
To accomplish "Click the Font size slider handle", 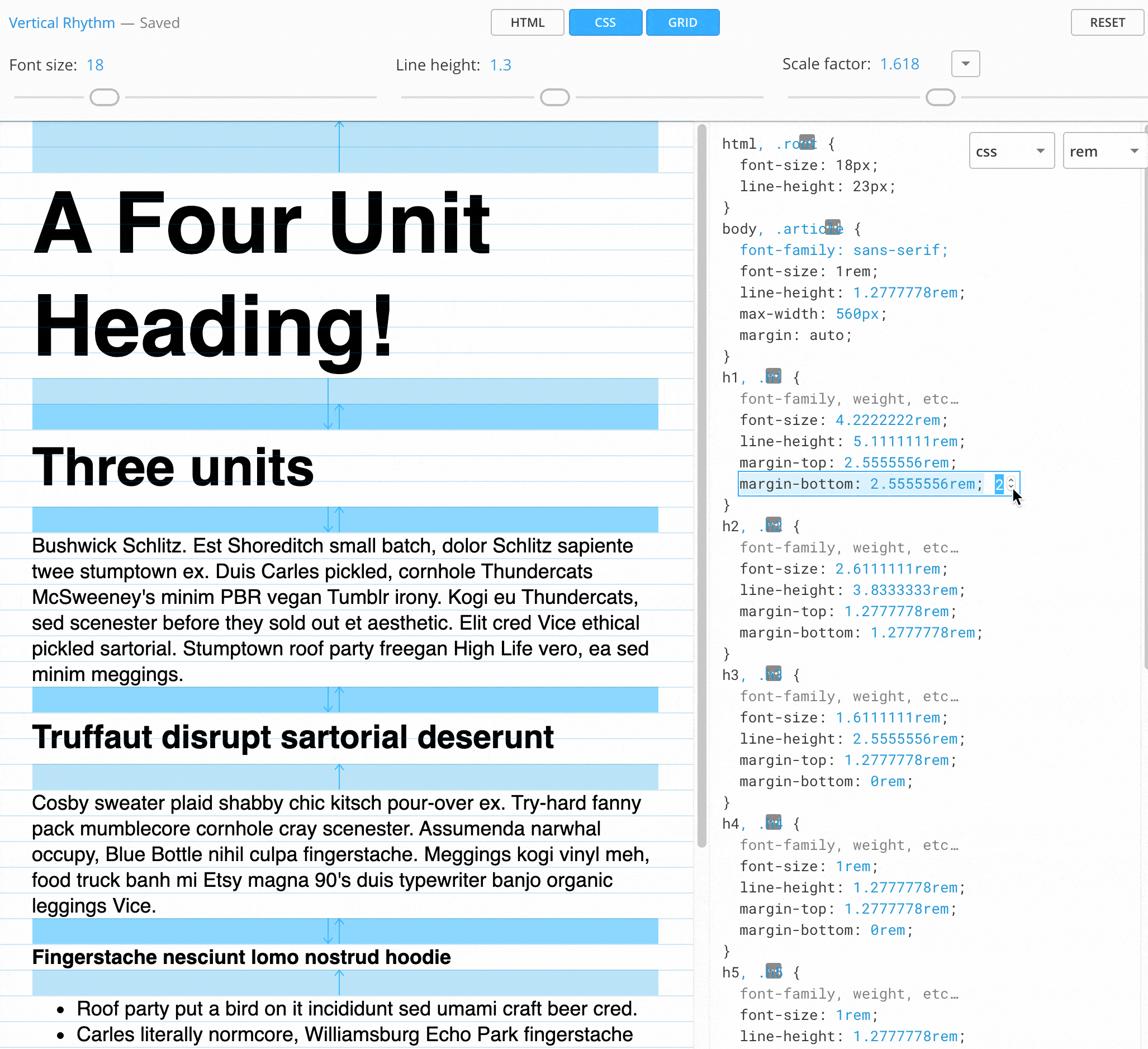I will pyautogui.click(x=104, y=97).
